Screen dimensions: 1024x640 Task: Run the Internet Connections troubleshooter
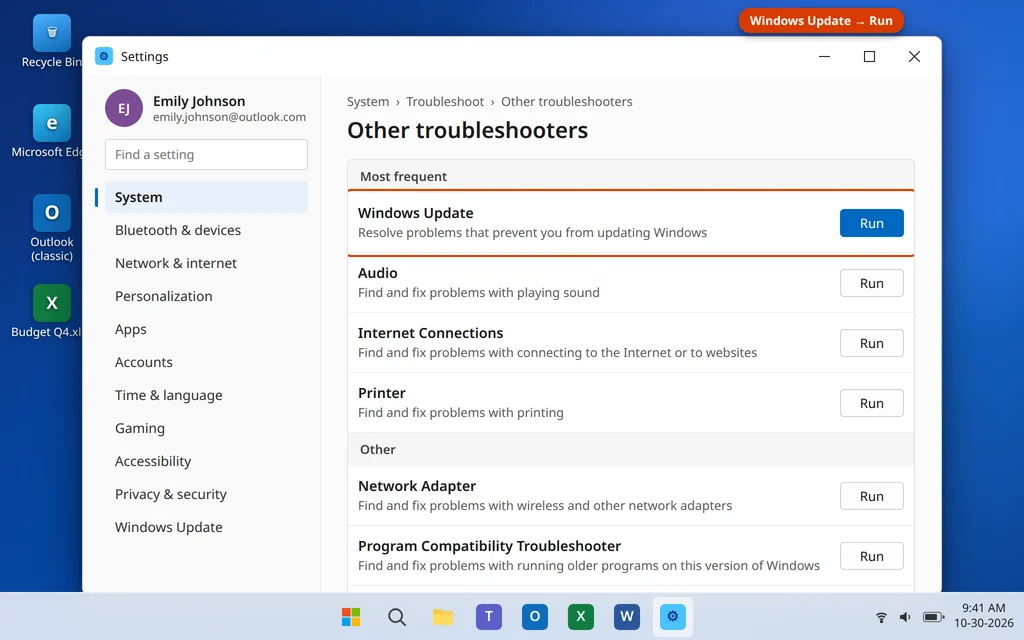tap(871, 344)
